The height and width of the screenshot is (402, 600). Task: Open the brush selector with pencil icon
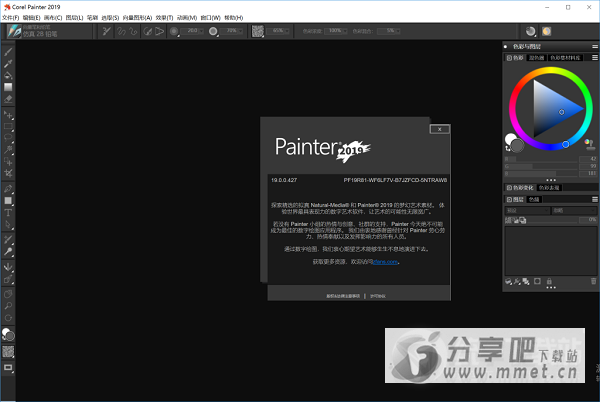(14, 31)
